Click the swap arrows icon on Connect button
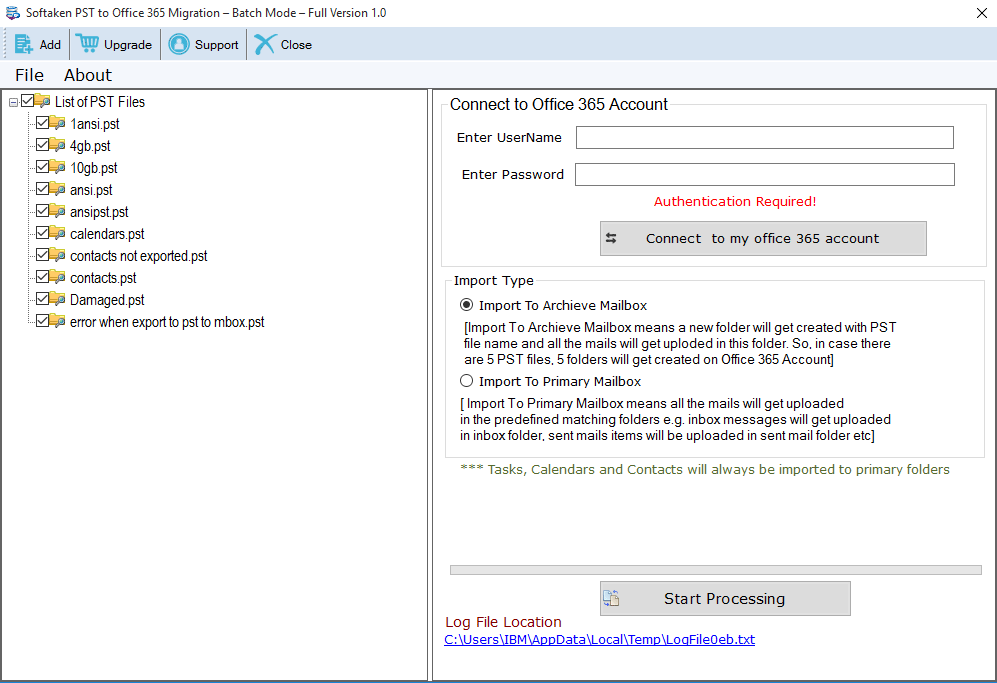This screenshot has width=997, height=683. [x=611, y=238]
